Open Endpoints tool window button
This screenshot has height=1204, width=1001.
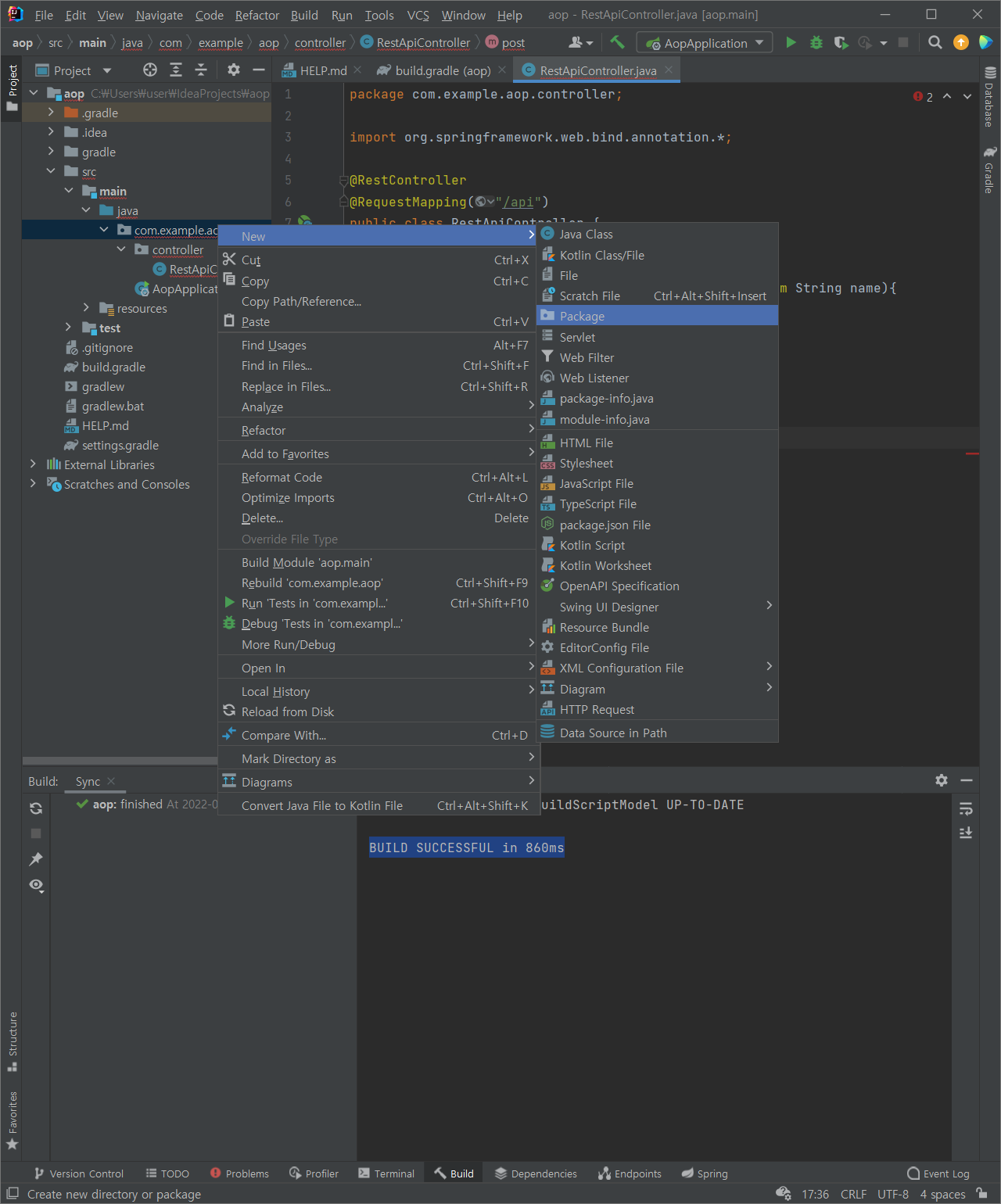coord(630,1174)
